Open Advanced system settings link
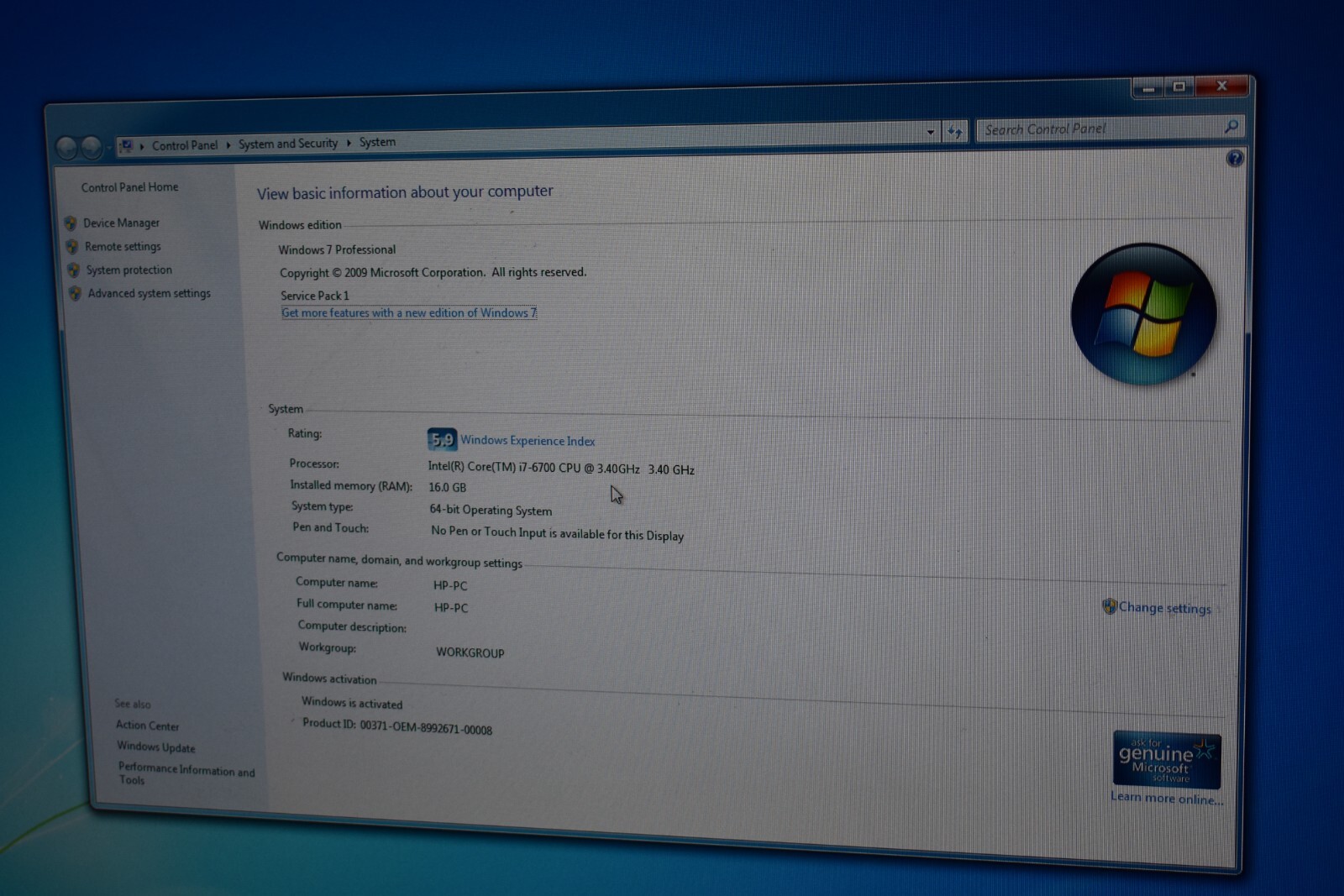Screen dimensions: 1344x896 coord(150,293)
